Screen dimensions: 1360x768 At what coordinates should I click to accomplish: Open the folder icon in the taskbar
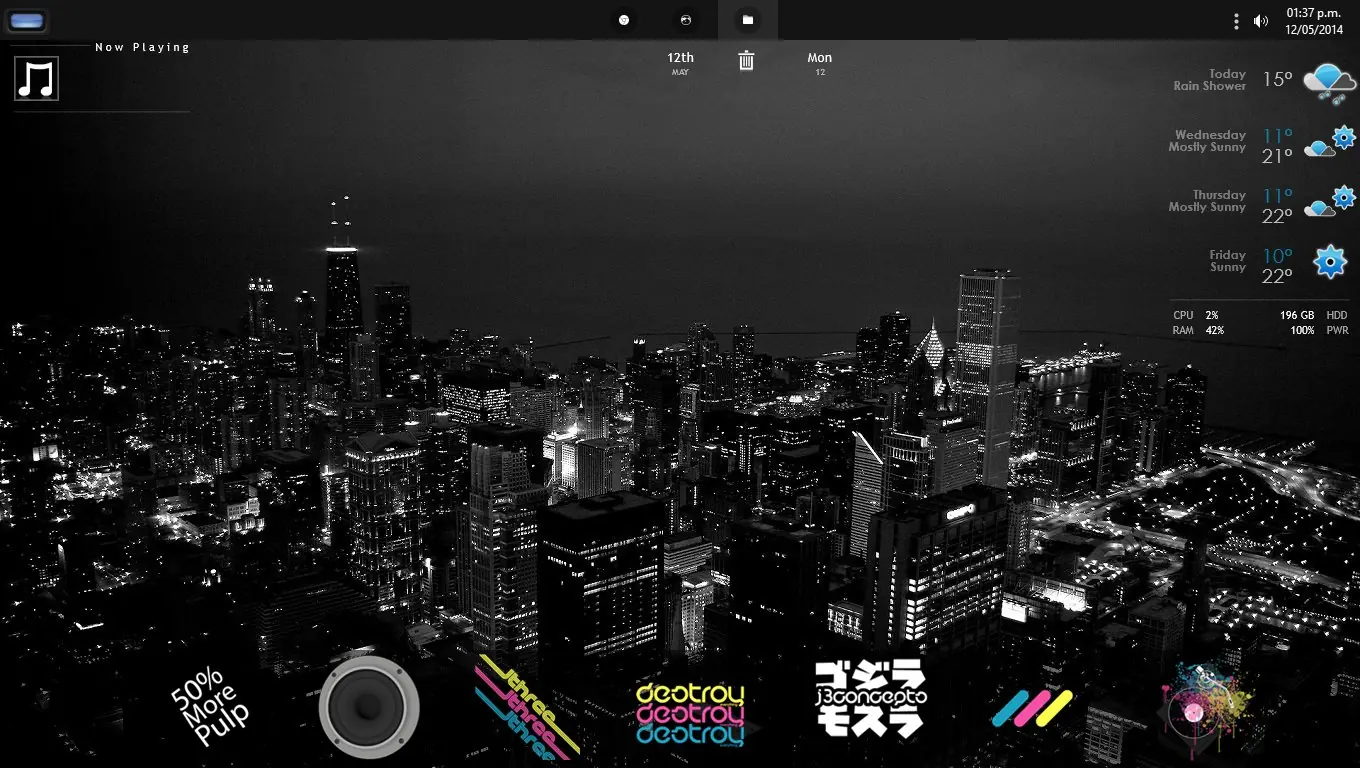[x=747, y=20]
